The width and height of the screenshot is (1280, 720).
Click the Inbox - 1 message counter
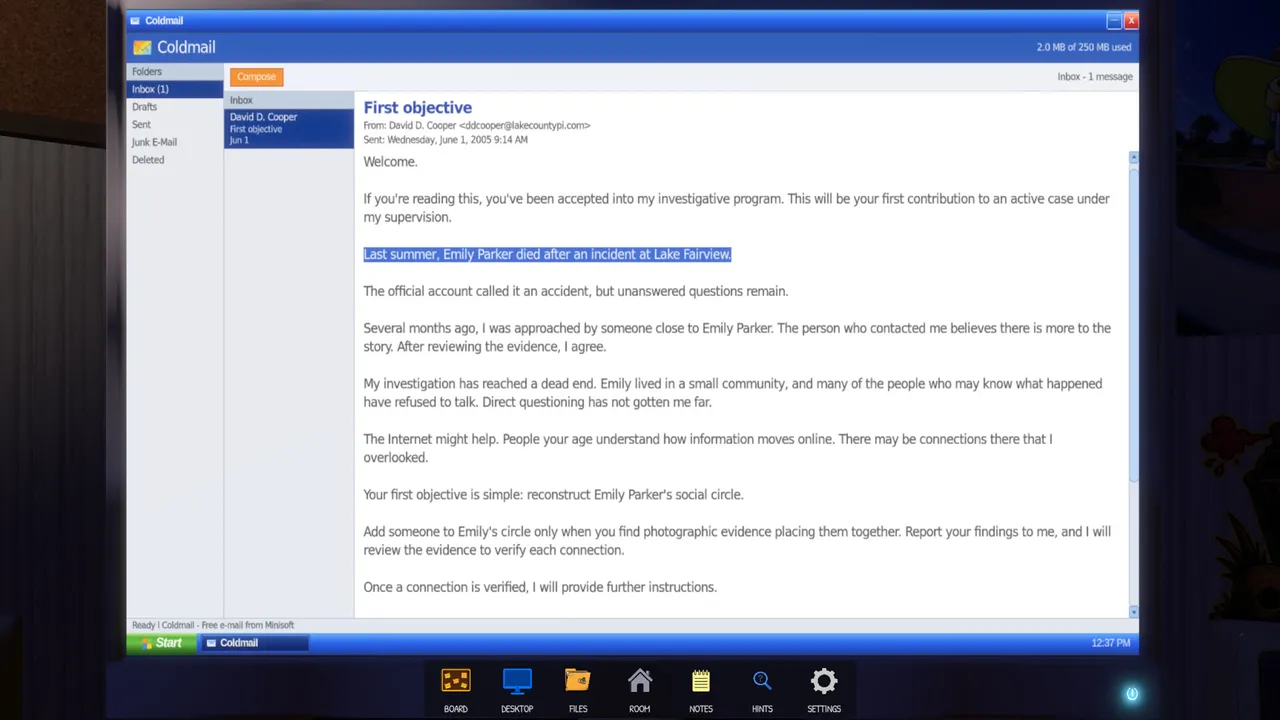(x=1095, y=77)
